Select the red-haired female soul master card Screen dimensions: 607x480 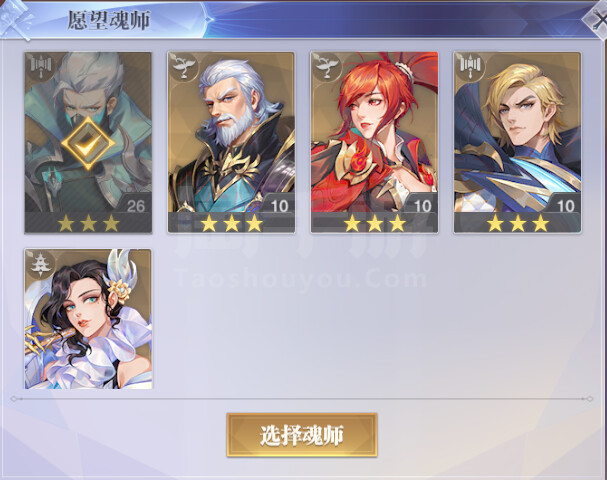coord(374,142)
